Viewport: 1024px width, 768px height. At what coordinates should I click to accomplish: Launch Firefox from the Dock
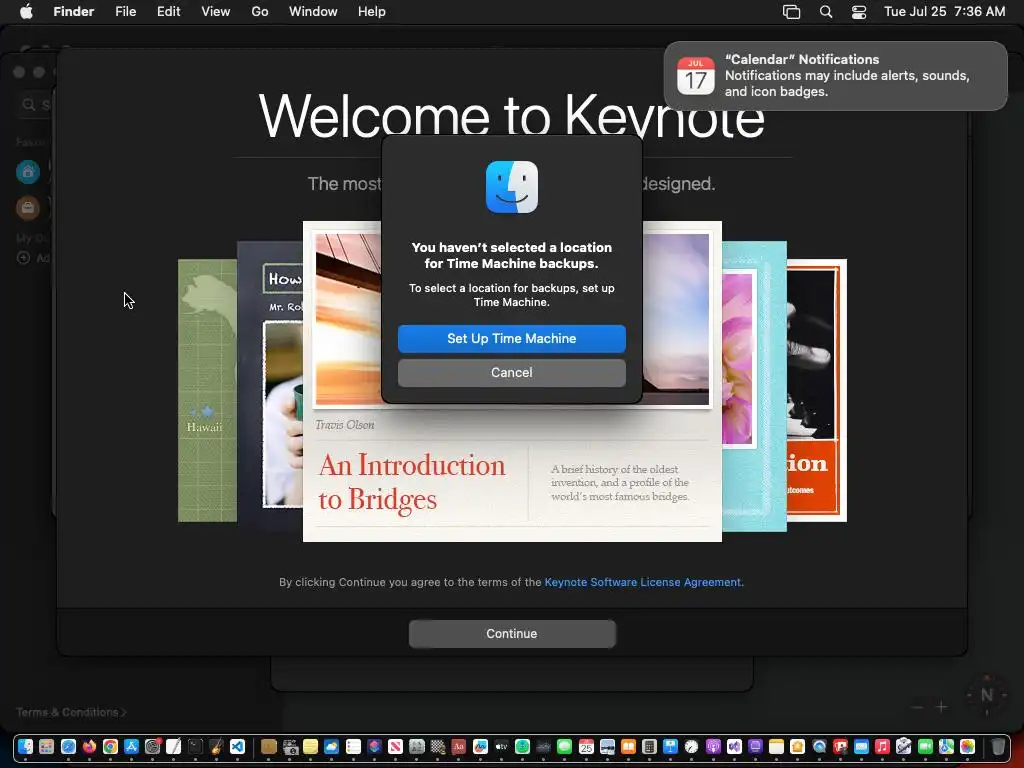click(89, 746)
